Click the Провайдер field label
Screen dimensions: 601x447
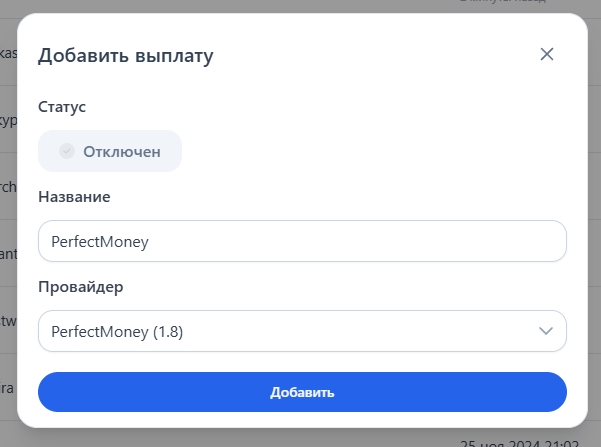click(x=80, y=287)
